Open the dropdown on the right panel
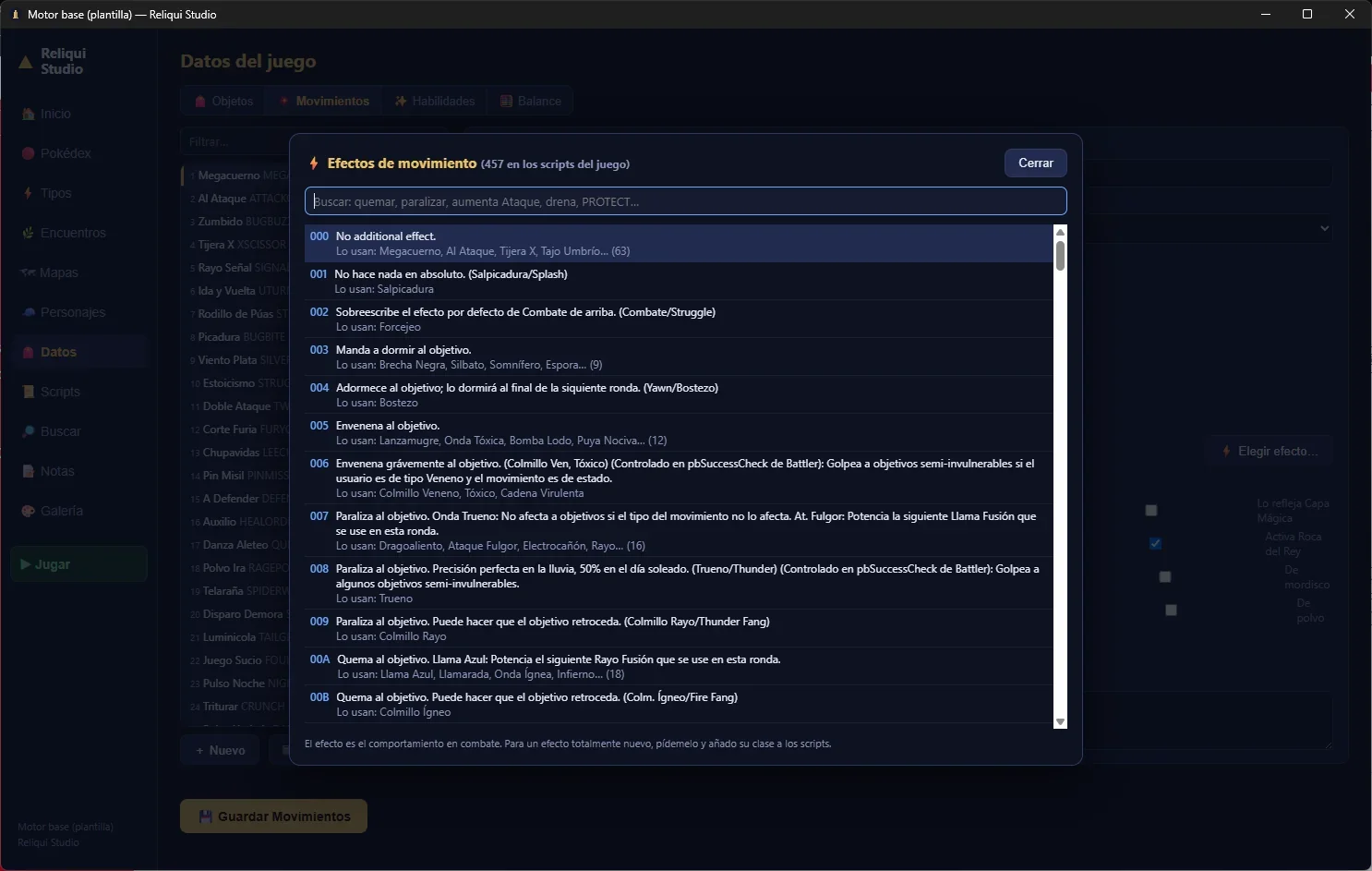 (x=1325, y=228)
